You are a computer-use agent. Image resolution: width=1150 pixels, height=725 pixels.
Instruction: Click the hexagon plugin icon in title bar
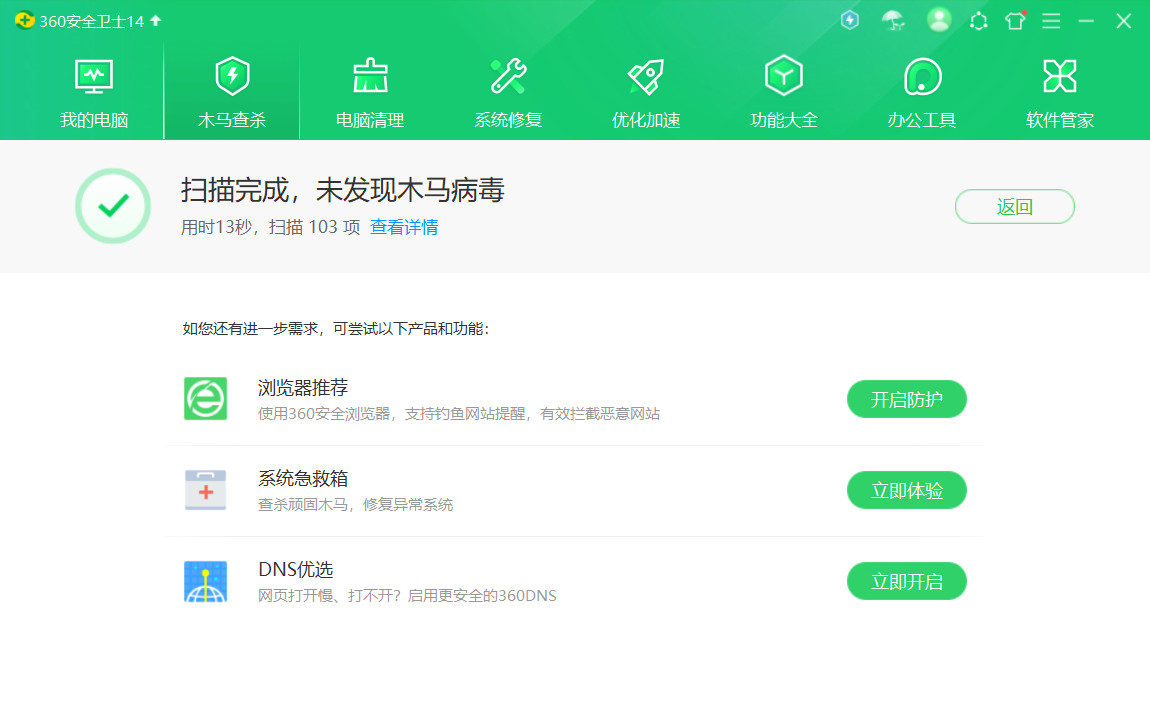pyautogui.click(x=978, y=21)
